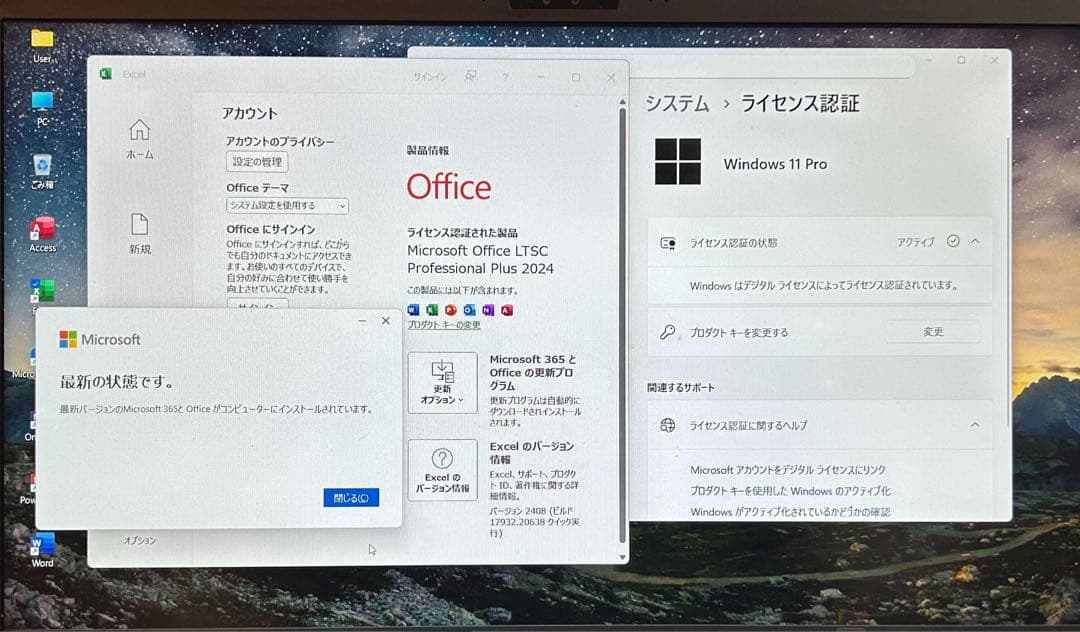The image size is (1080, 632).
Task: Open the Outlook icon in product information
Action: (x=469, y=310)
